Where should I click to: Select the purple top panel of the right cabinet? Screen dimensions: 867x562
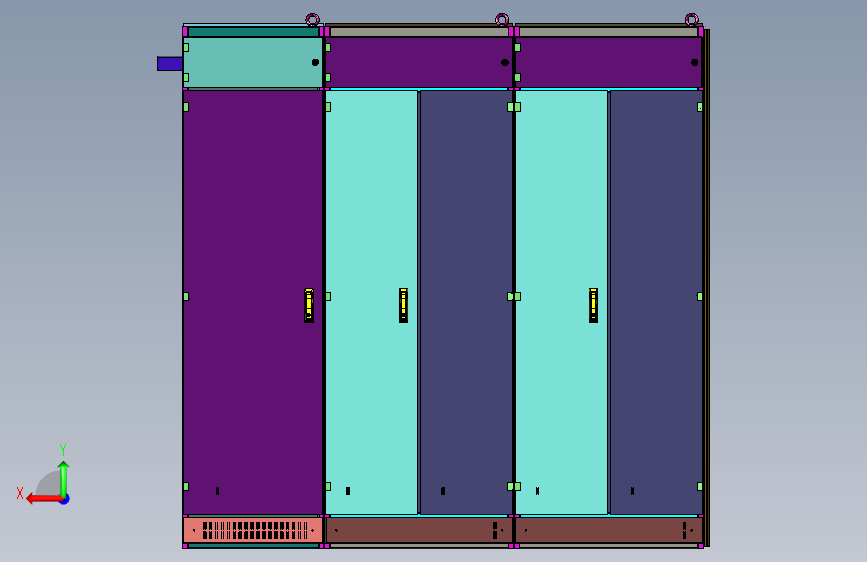tap(608, 62)
